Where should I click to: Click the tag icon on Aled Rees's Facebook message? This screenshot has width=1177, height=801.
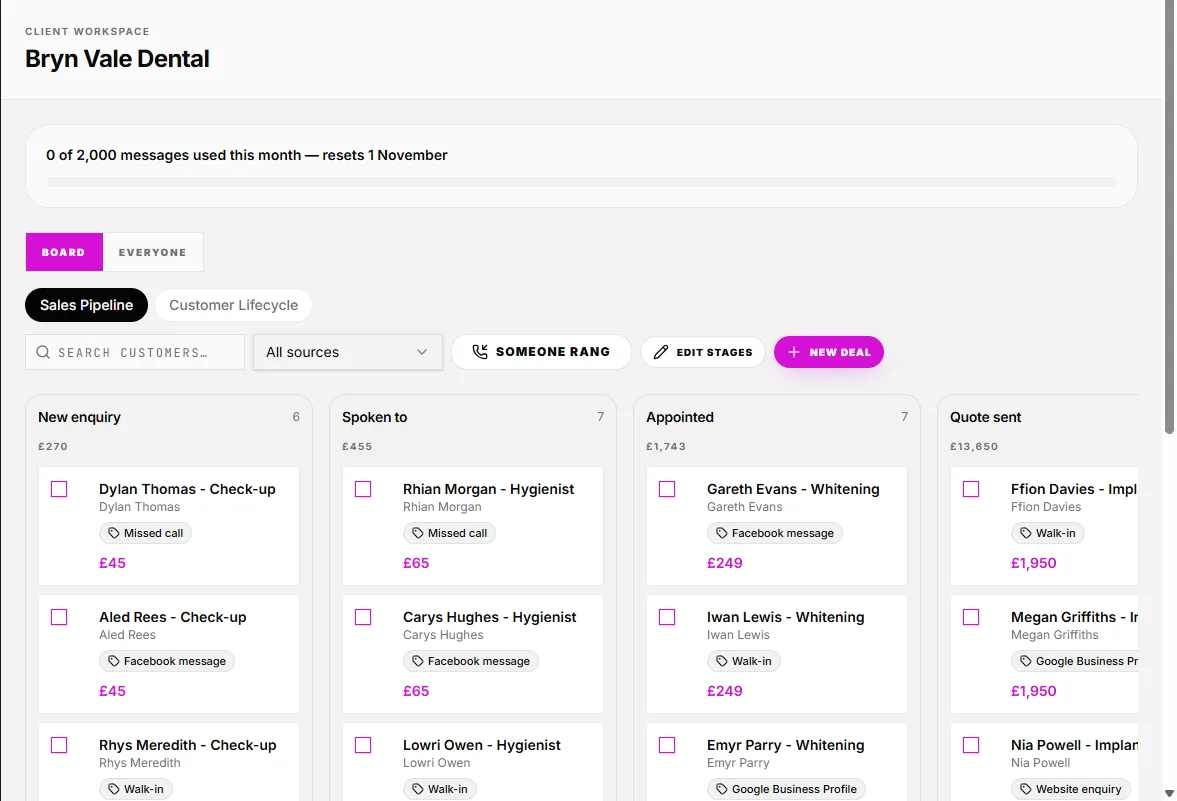pos(113,661)
